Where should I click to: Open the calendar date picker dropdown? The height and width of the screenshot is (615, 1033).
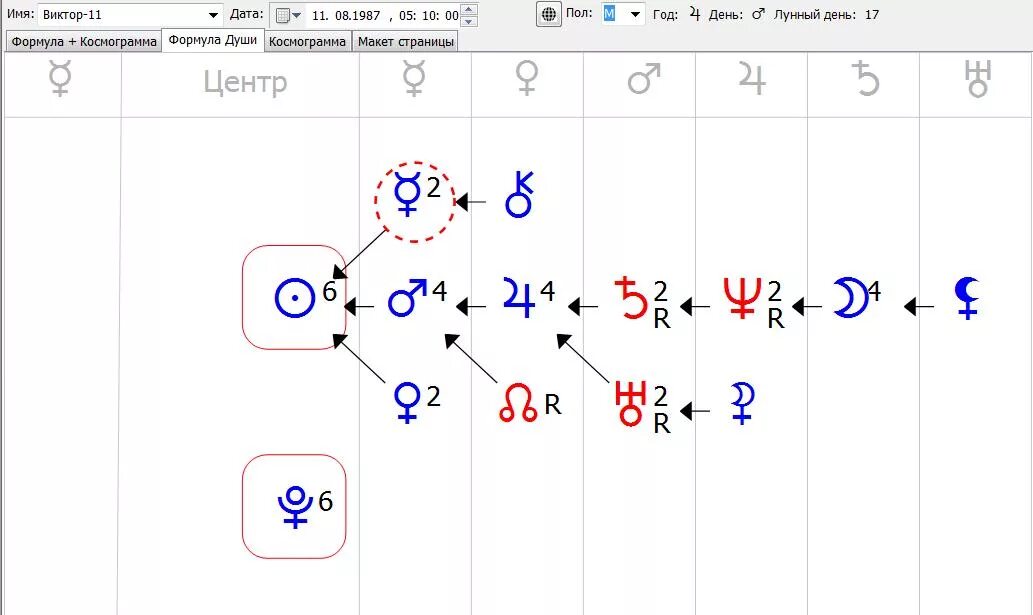click(x=289, y=15)
